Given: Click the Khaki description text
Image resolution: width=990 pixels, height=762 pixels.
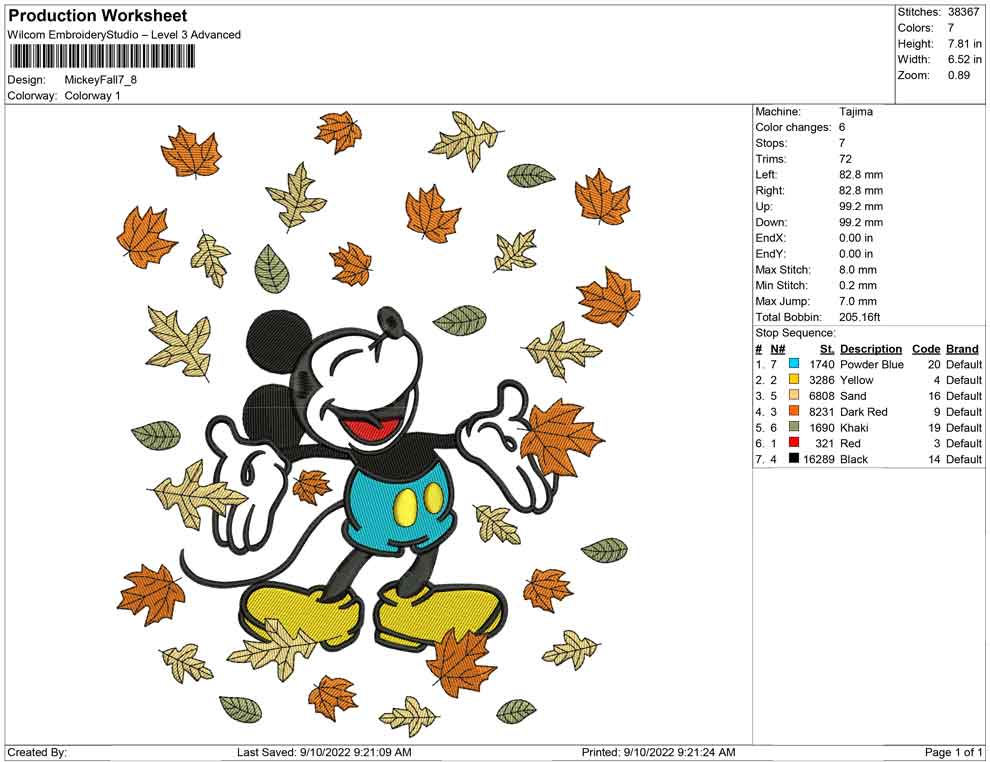Looking at the screenshot, I should (x=854, y=427).
